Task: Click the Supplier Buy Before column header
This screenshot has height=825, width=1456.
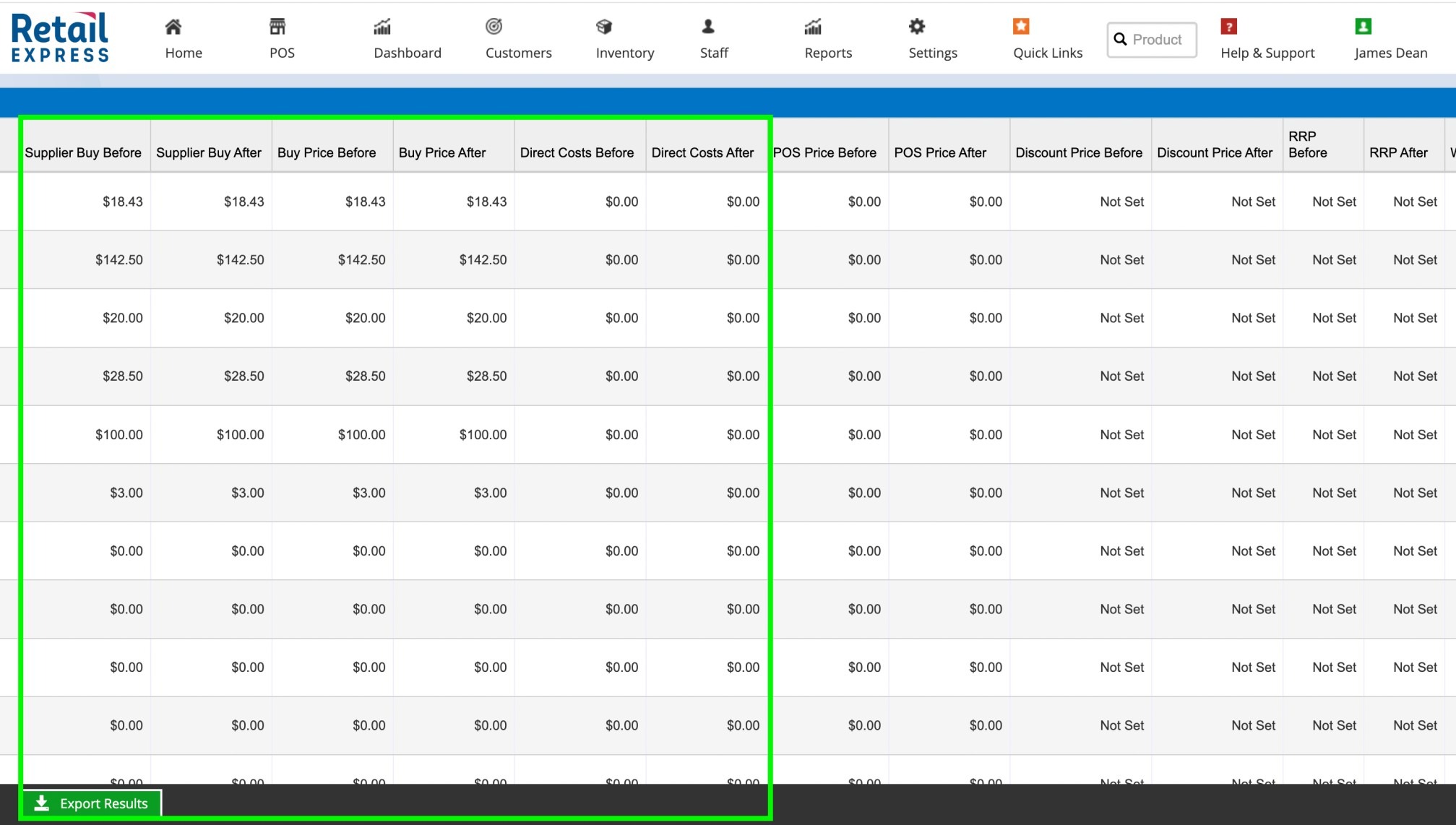Action: tap(83, 152)
